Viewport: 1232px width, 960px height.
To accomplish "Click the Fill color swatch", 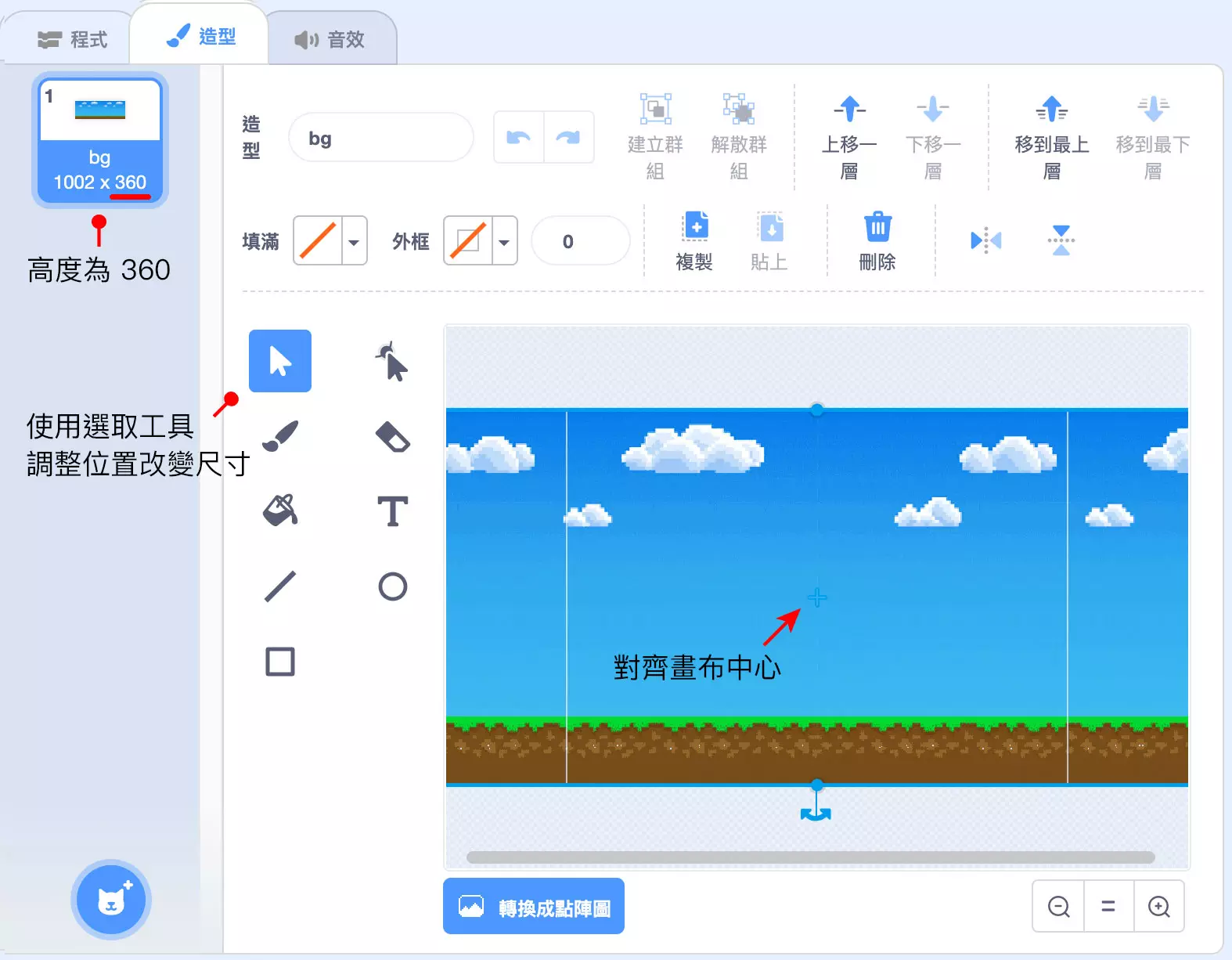I will pyautogui.click(x=318, y=241).
